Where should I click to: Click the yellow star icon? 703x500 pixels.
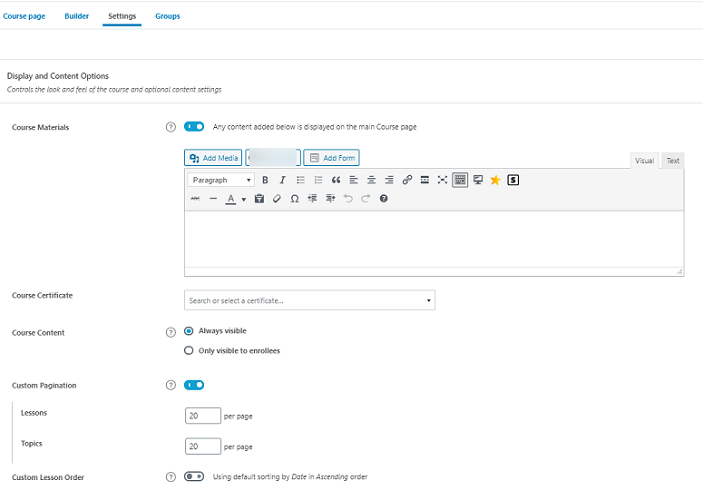pyautogui.click(x=495, y=180)
